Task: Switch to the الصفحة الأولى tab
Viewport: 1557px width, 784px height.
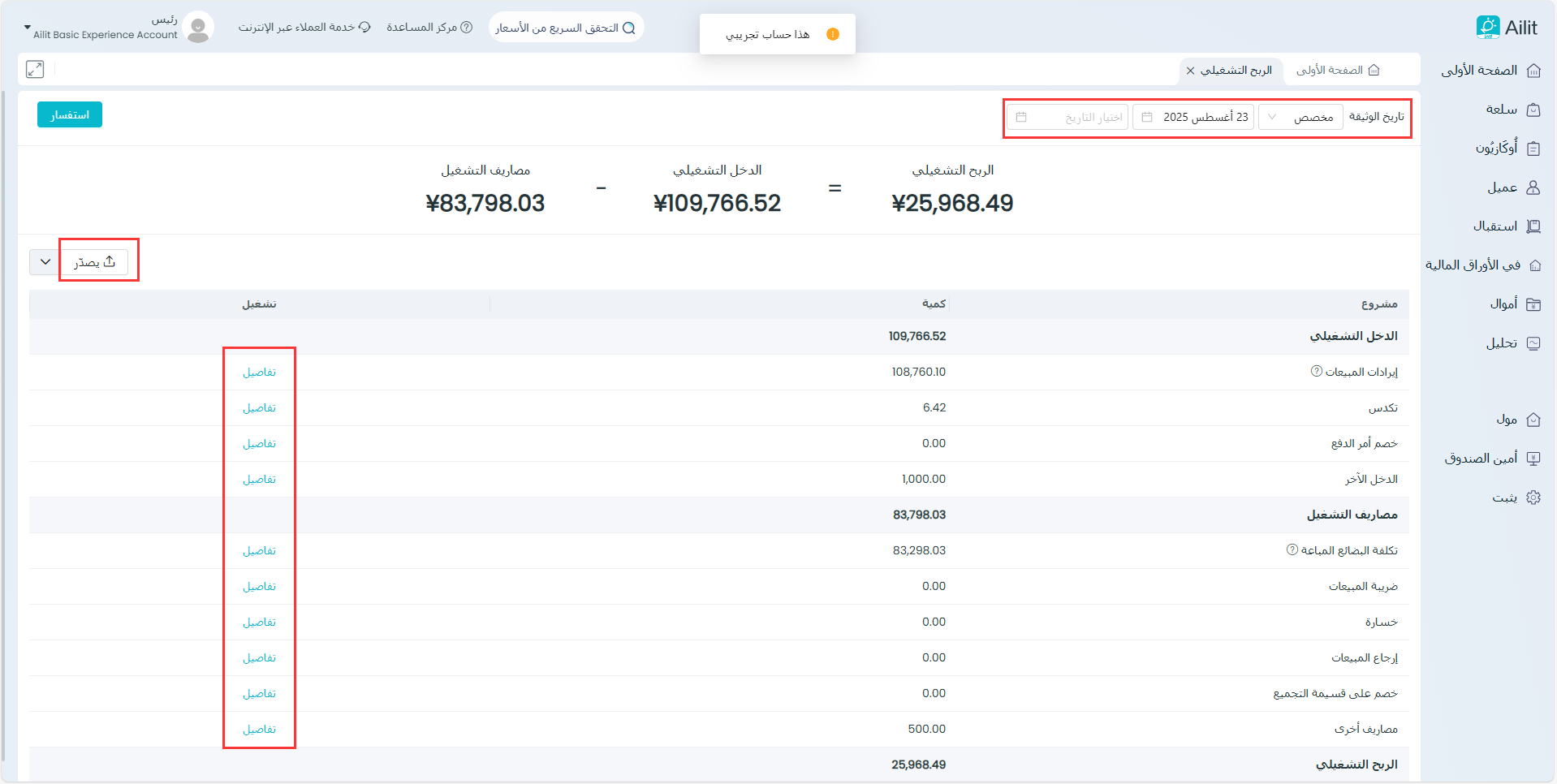Action: [x=1337, y=71]
